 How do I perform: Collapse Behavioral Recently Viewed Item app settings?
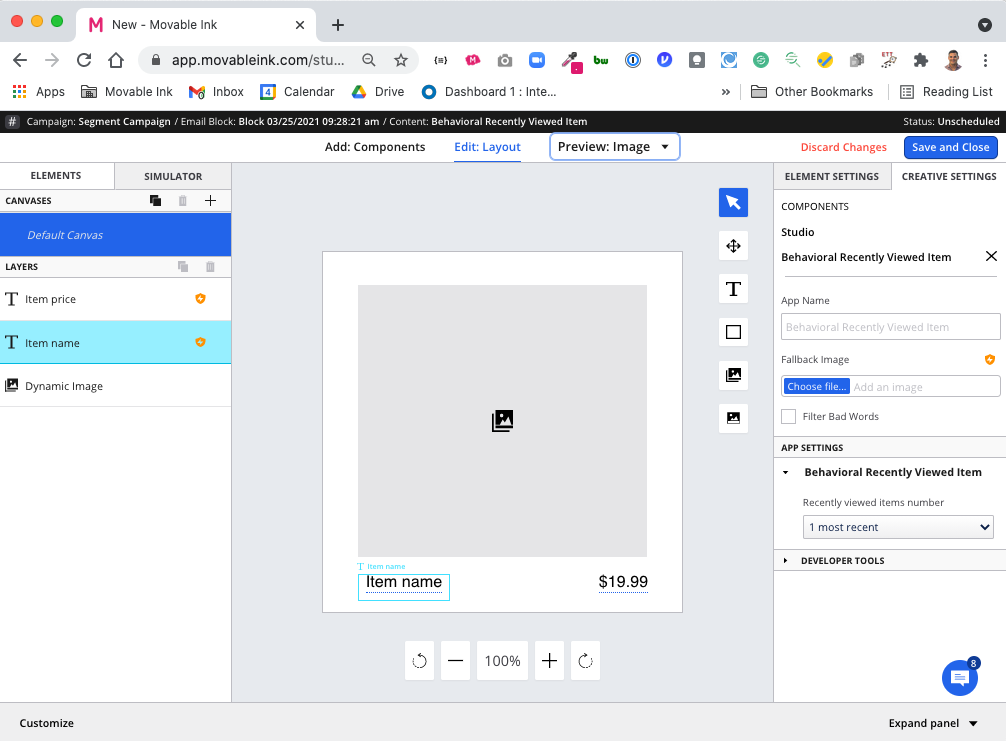[785, 472]
